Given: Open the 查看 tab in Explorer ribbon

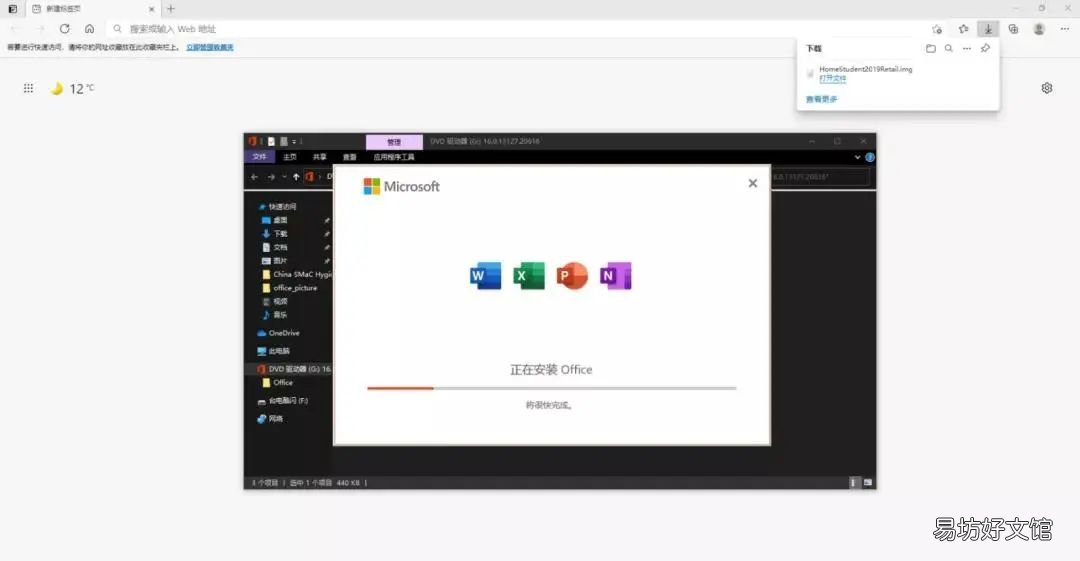Looking at the screenshot, I should pyautogui.click(x=350, y=157).
